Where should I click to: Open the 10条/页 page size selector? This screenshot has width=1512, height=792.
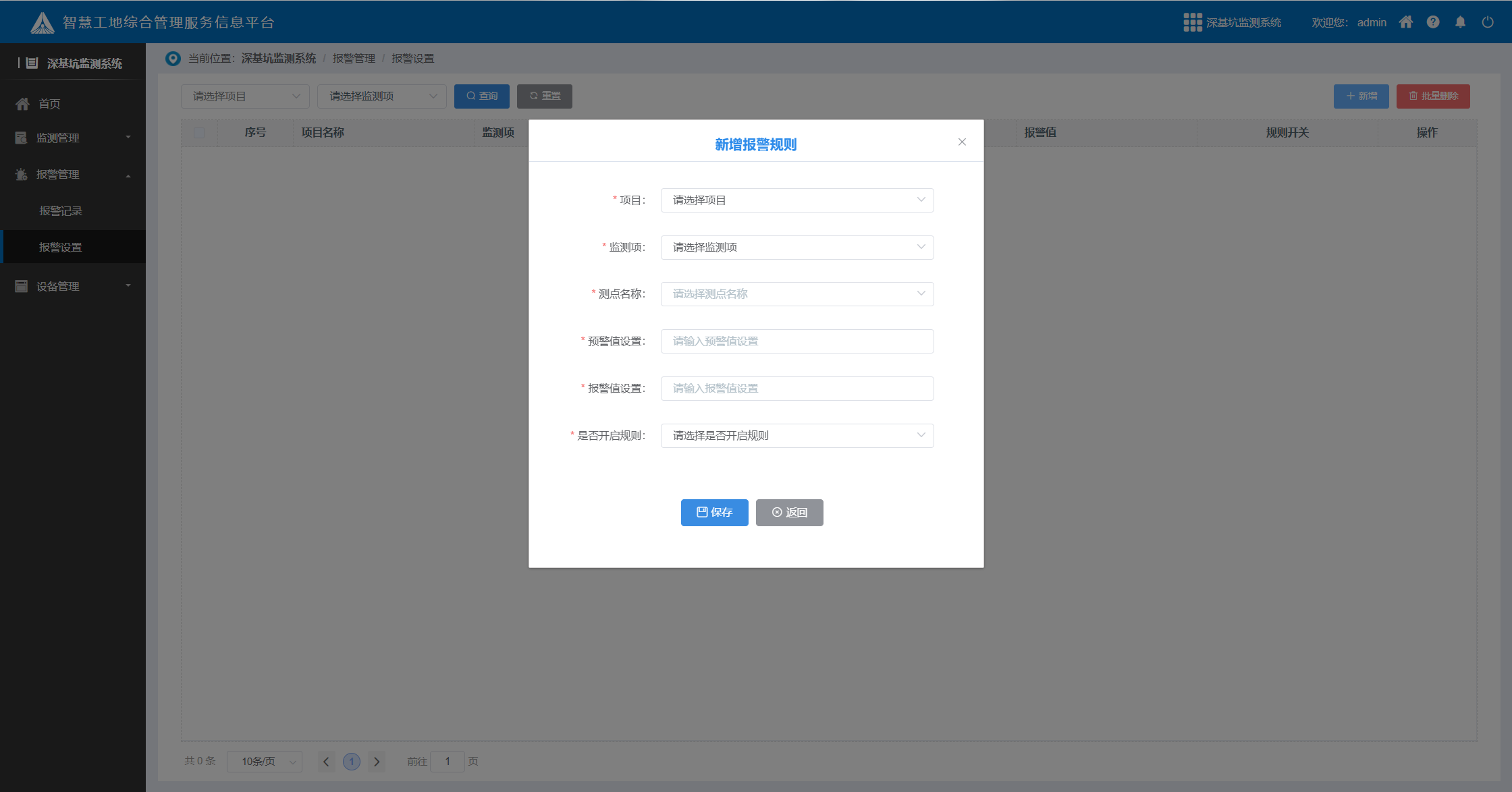(265, 762)
